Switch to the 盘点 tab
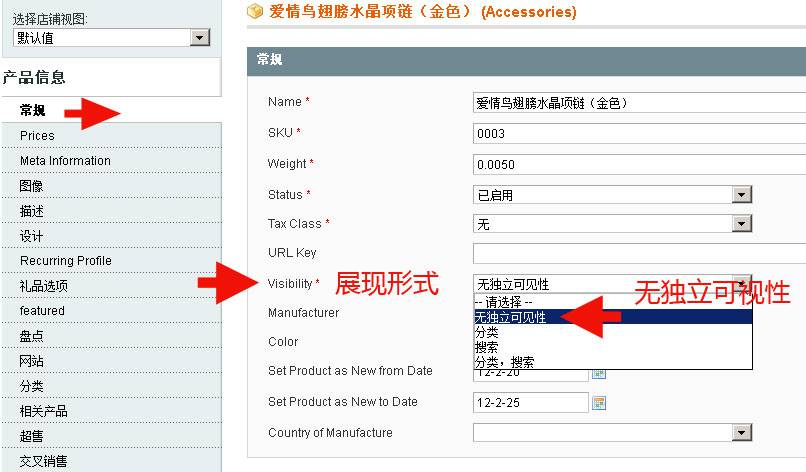 pyautogui.click(x=112, y=336)
